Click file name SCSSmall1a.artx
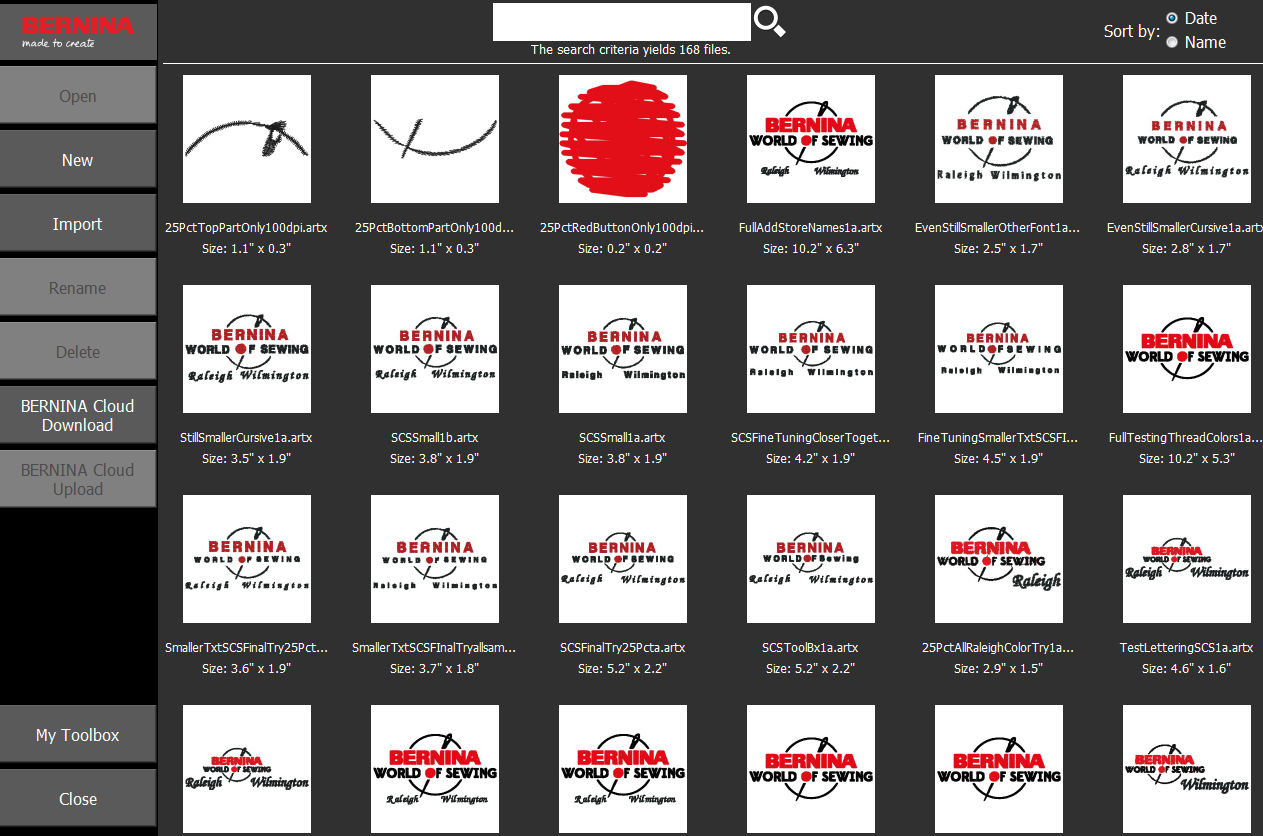Image resolution: width=1263 pixels, height=836 pixels. (x=623, y=438)
